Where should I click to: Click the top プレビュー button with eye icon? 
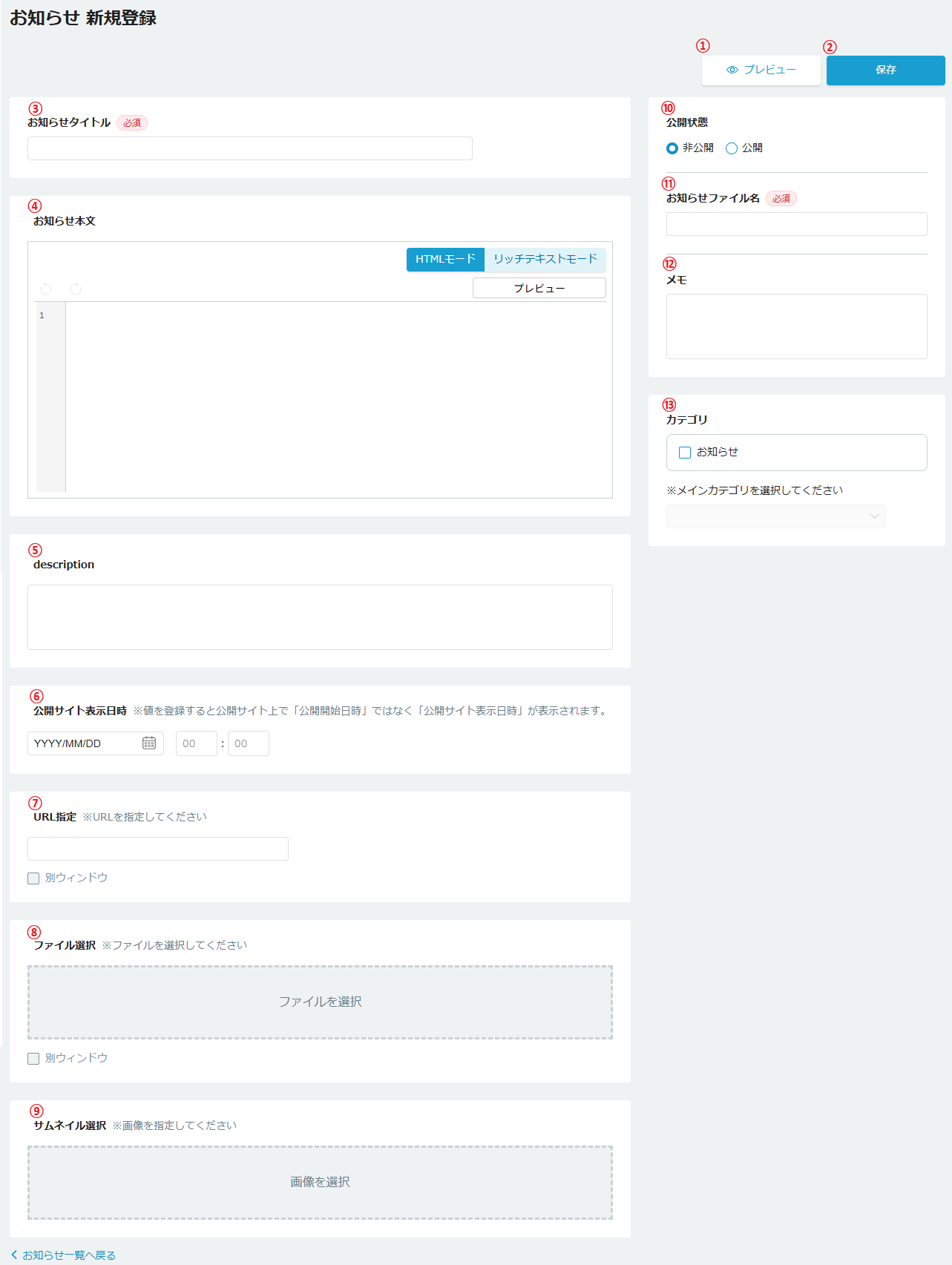(761, 70)
